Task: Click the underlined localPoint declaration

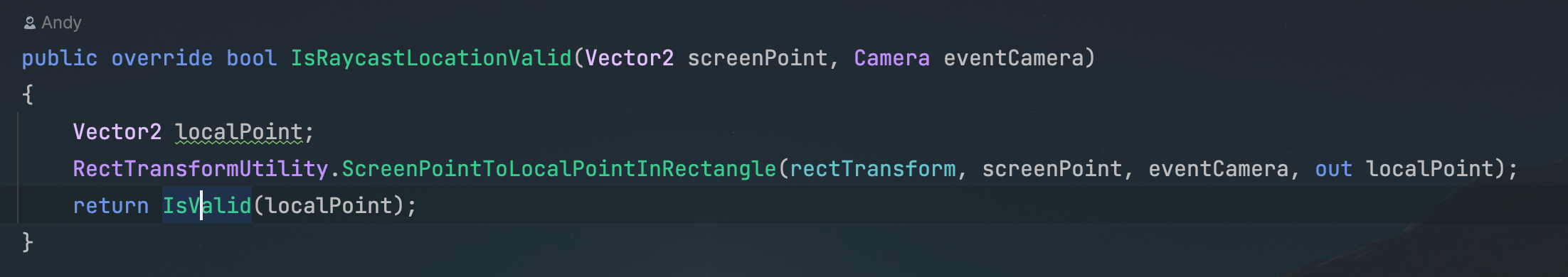Action: tap(239, 132)
